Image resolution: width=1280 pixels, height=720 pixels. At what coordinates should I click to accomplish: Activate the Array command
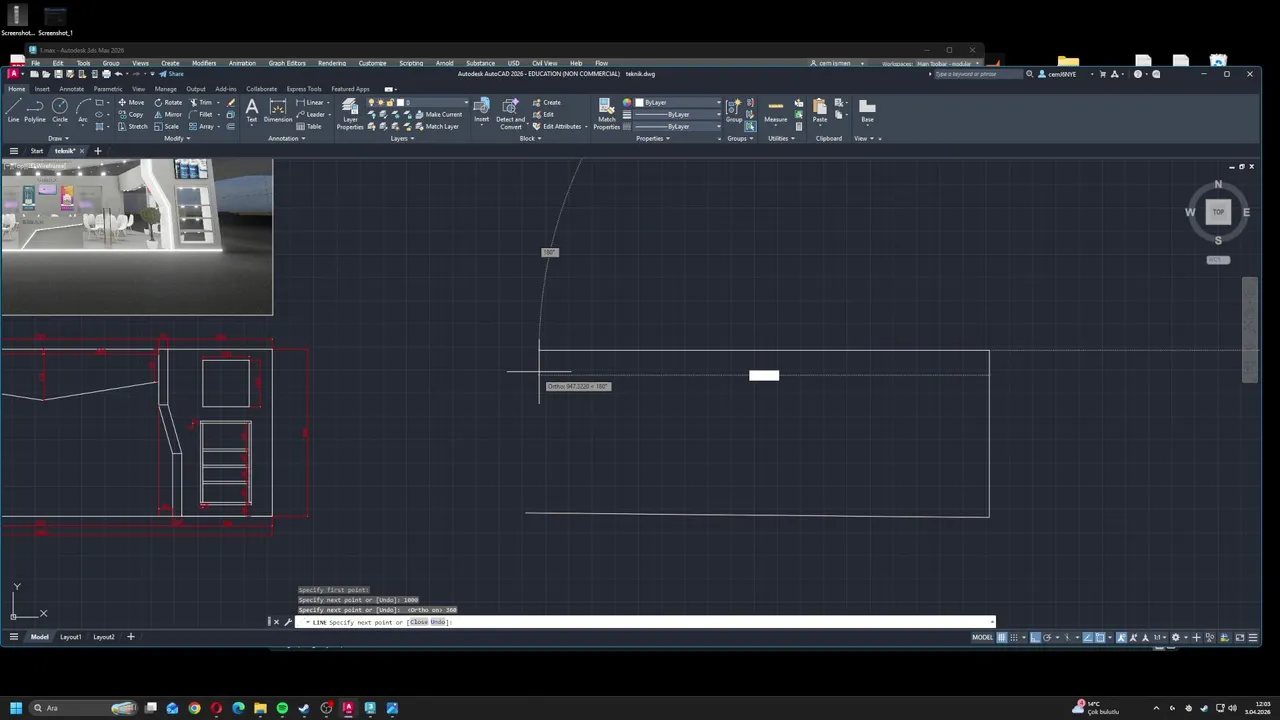point(201,126)
